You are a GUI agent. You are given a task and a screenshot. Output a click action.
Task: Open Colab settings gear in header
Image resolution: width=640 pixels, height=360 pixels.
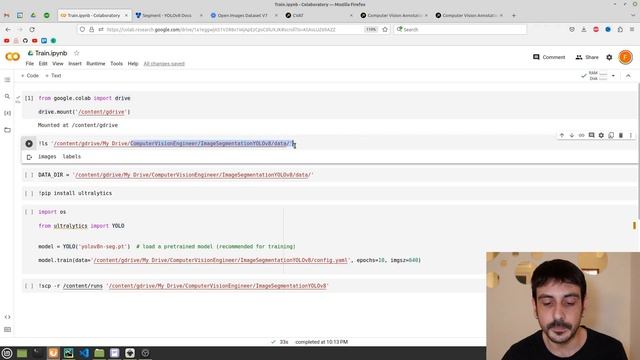coord(609,57)
